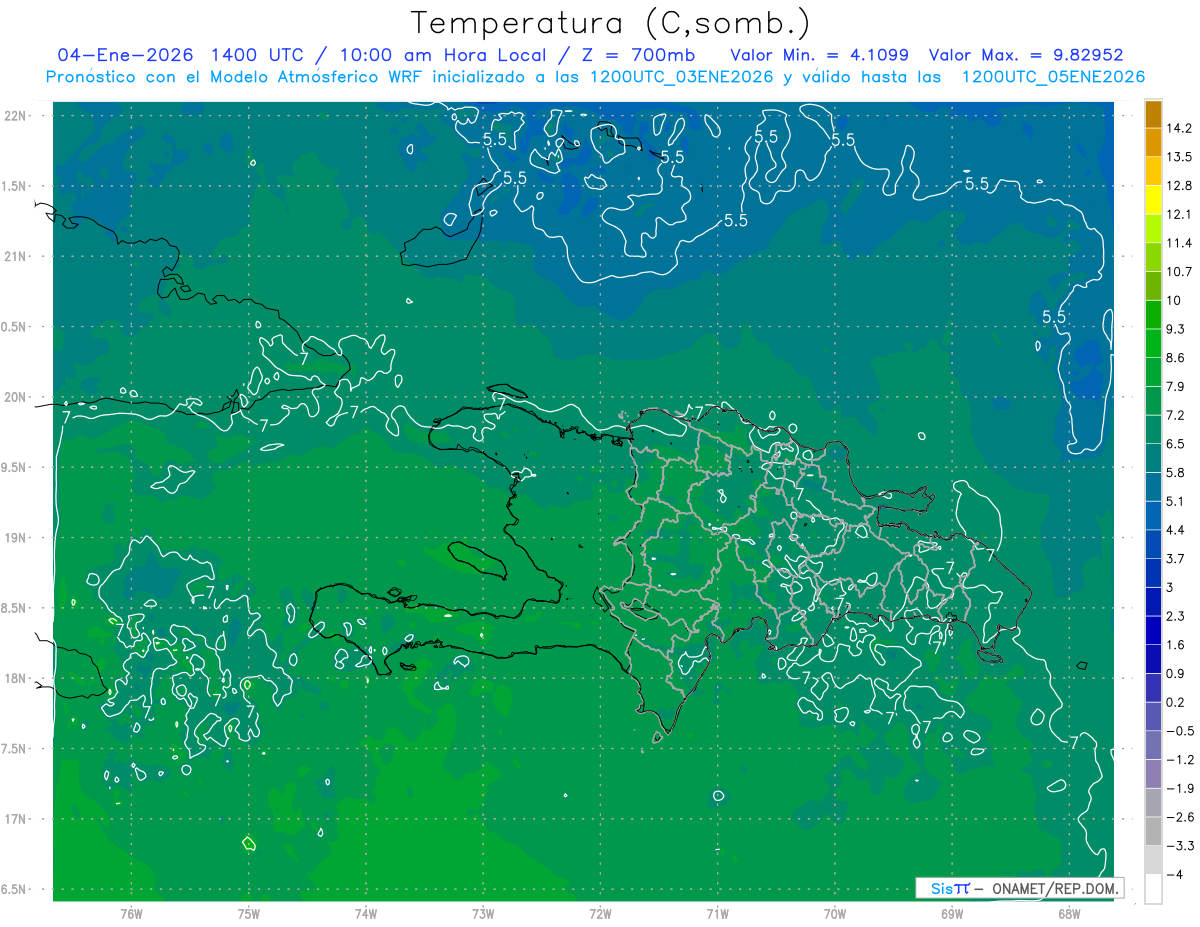Click the "74W" longitude axis label

(366, 914)
